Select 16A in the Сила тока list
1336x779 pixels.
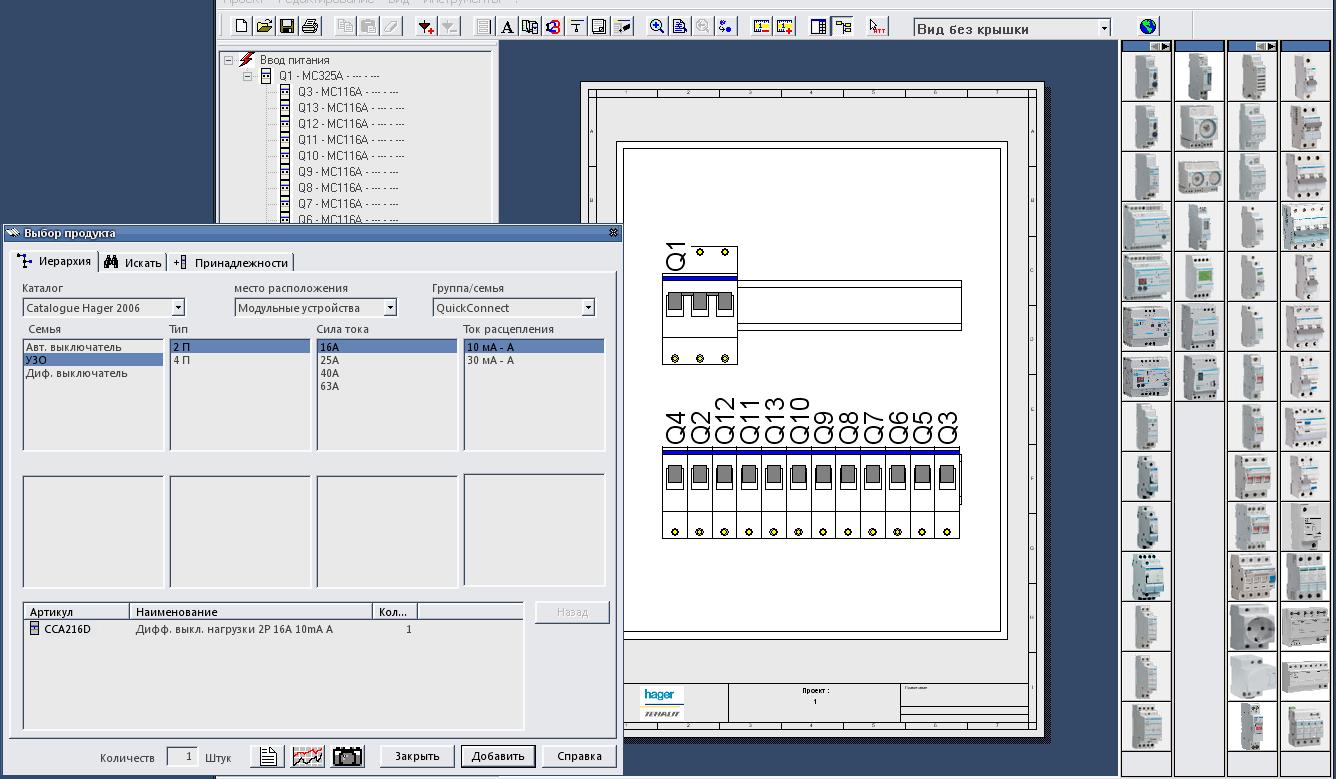click(x=387, y=347)
